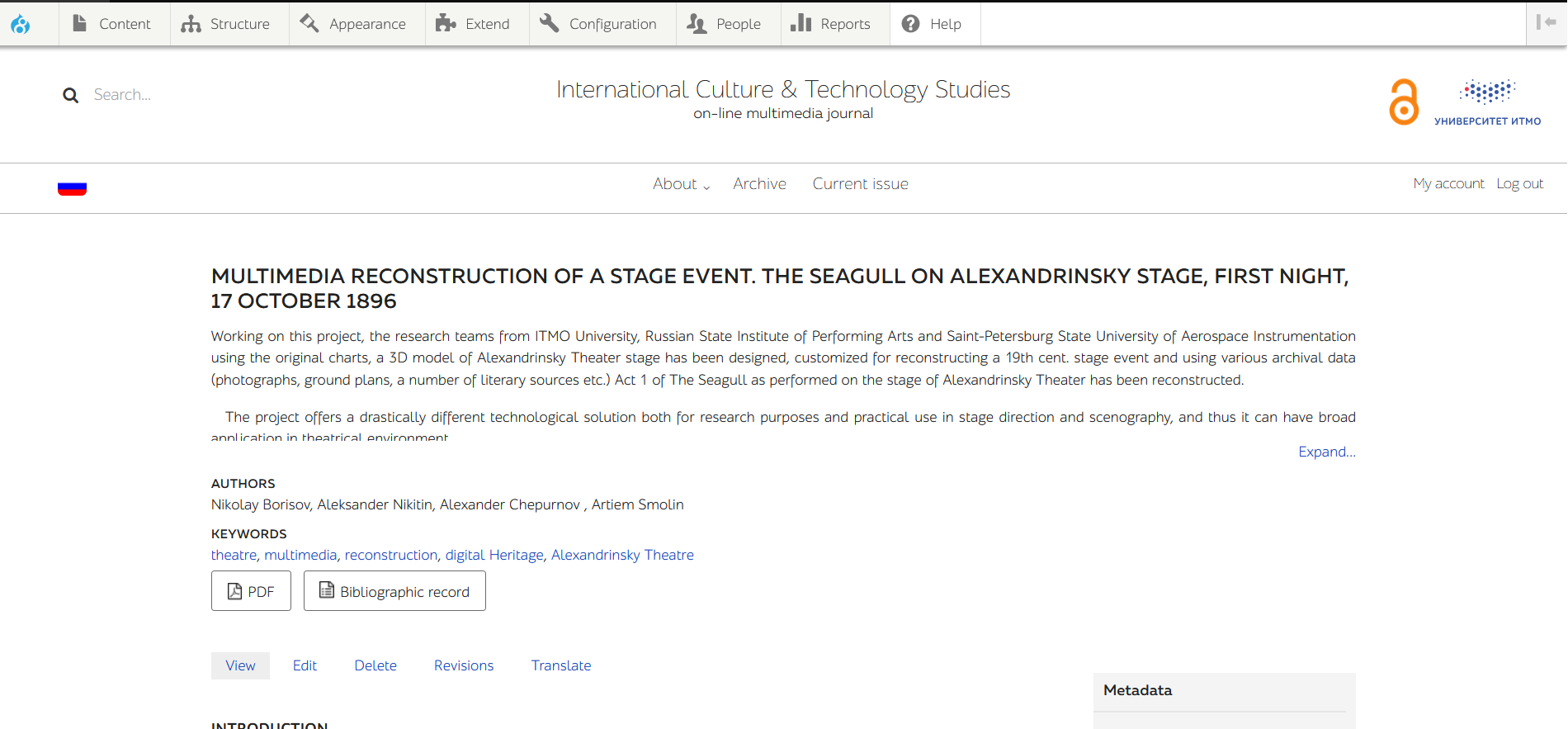Switch language via the Russian flag

tap(73, 188)
